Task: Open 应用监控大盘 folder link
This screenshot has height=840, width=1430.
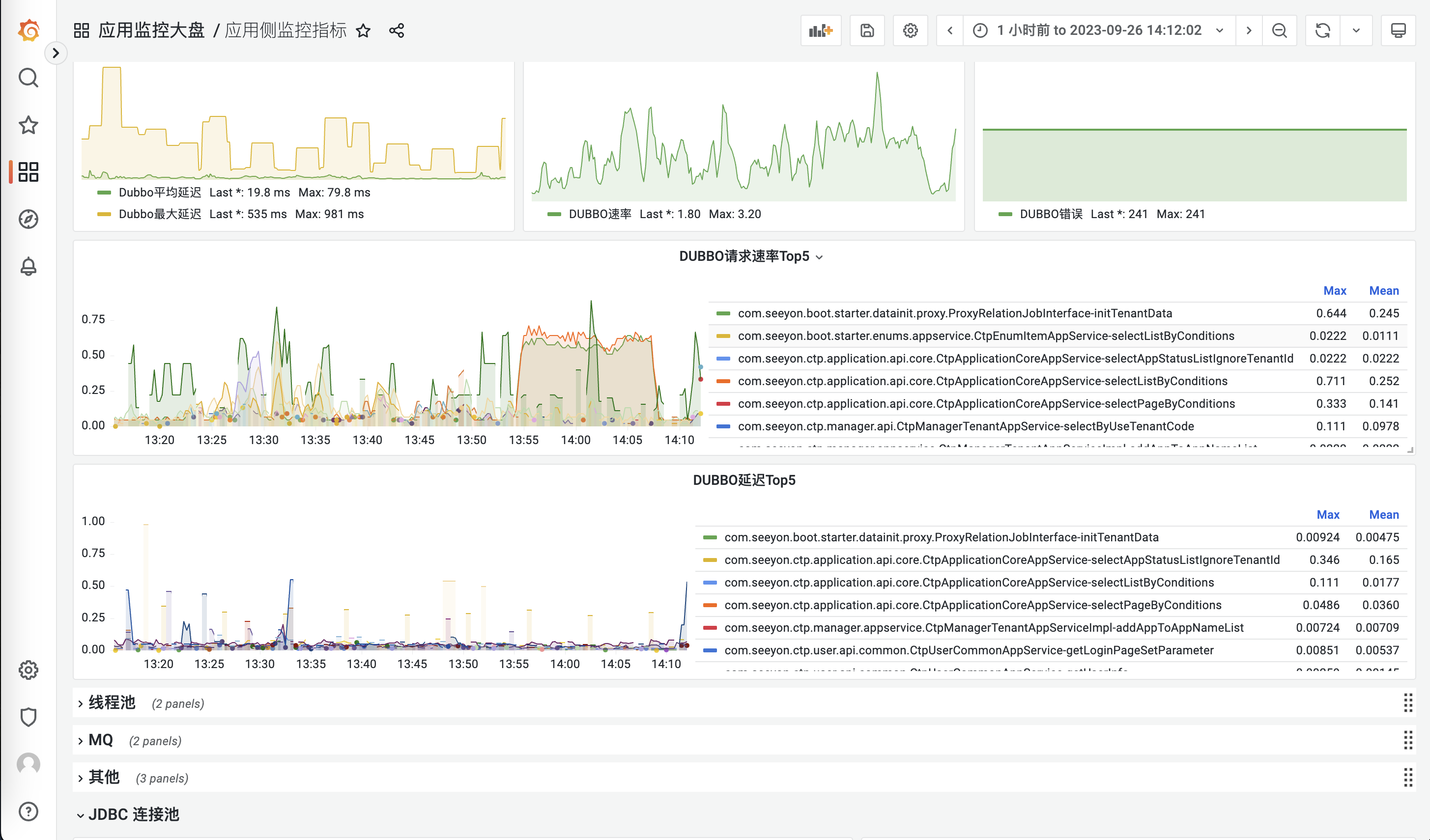Action: (151, 30)
